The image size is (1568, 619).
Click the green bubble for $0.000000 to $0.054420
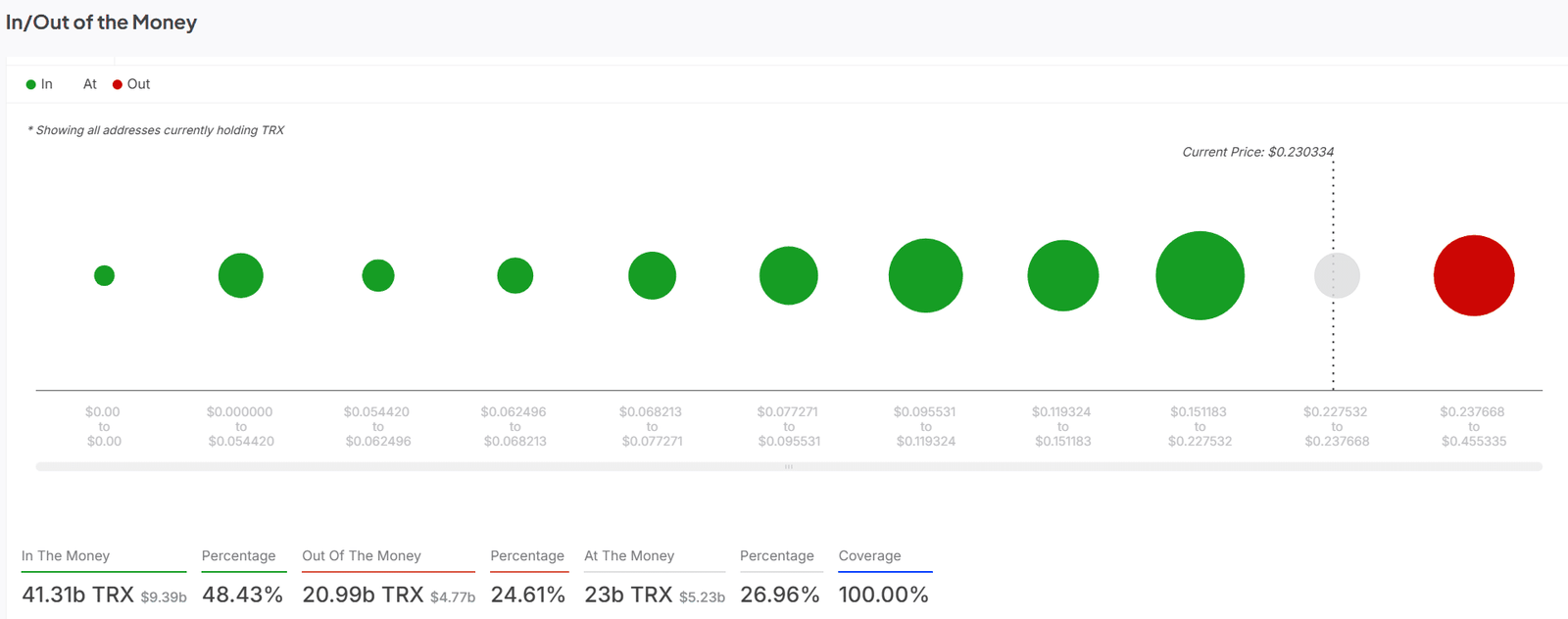click(x=241, y=275)
